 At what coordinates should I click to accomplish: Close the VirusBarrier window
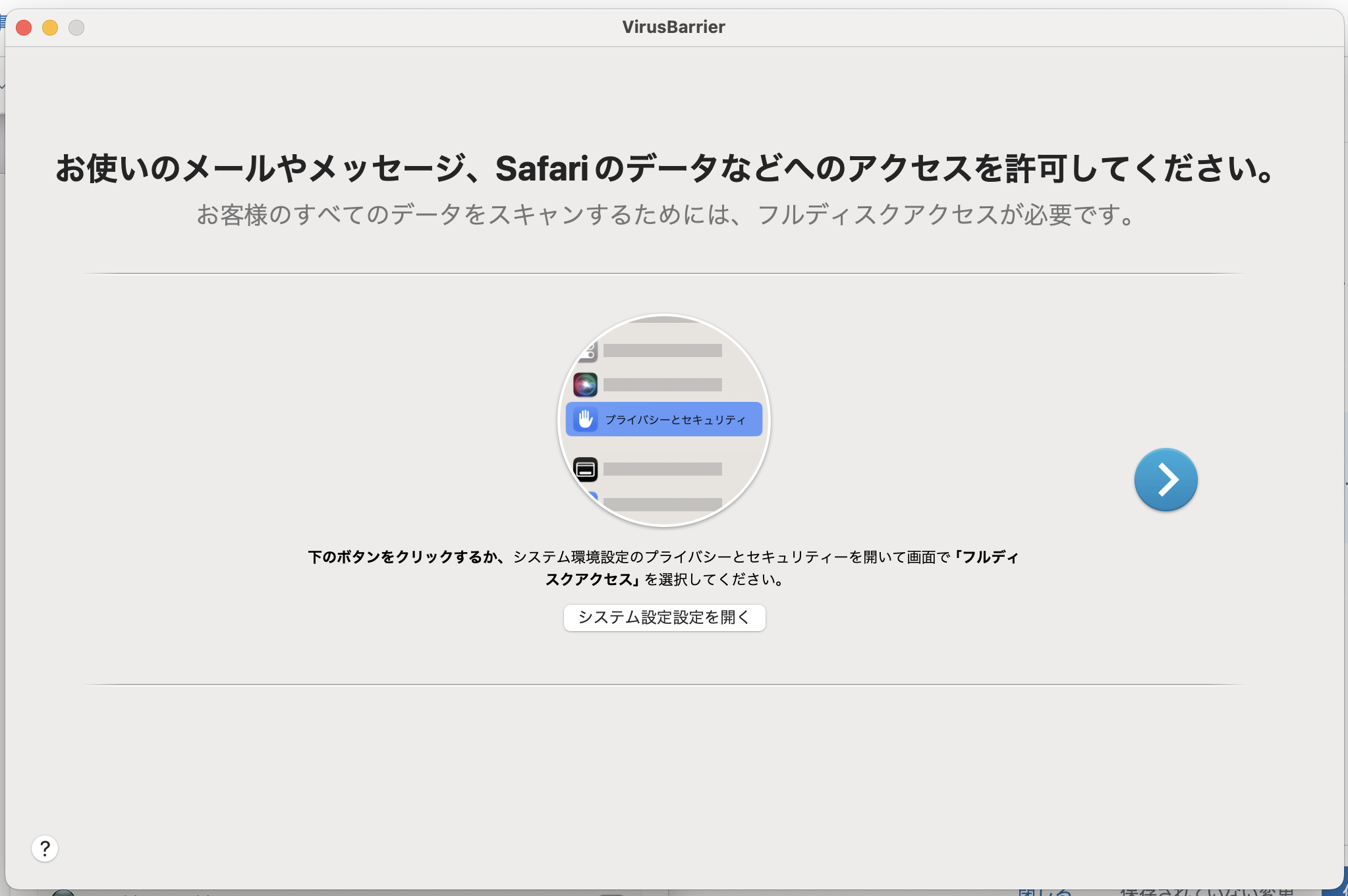24,28
